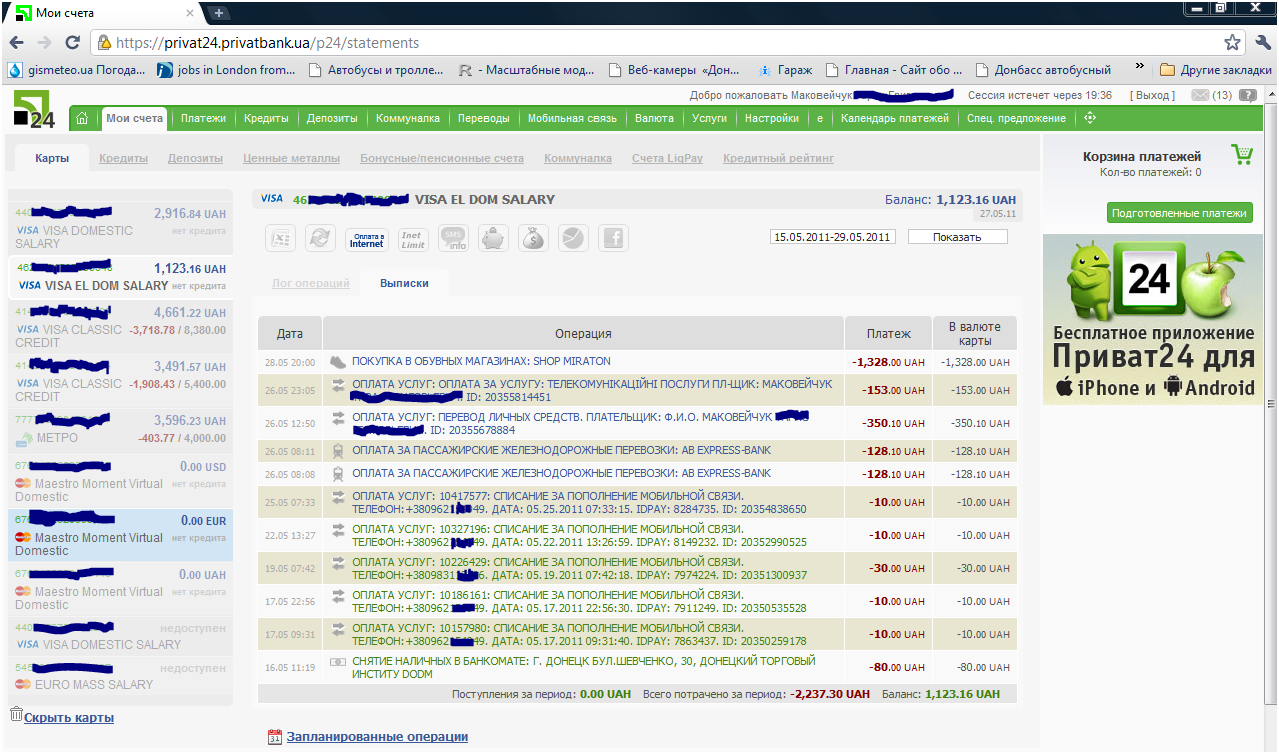Click the Privat24 logo
The width and height of the screenshot is (1279, 754).
[x=34, y=110]
